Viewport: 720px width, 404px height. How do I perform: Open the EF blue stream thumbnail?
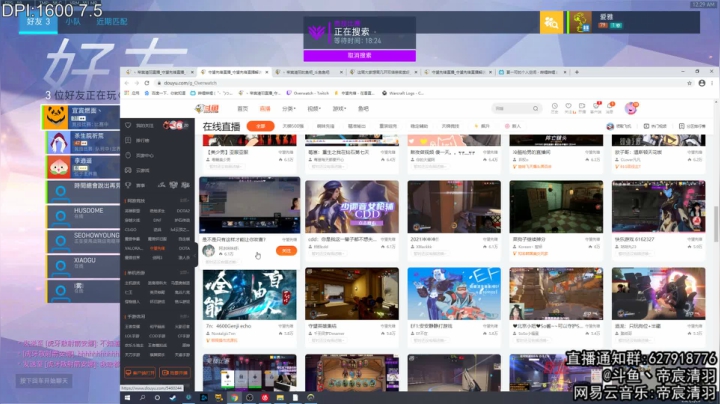click(x=454, y=294)
